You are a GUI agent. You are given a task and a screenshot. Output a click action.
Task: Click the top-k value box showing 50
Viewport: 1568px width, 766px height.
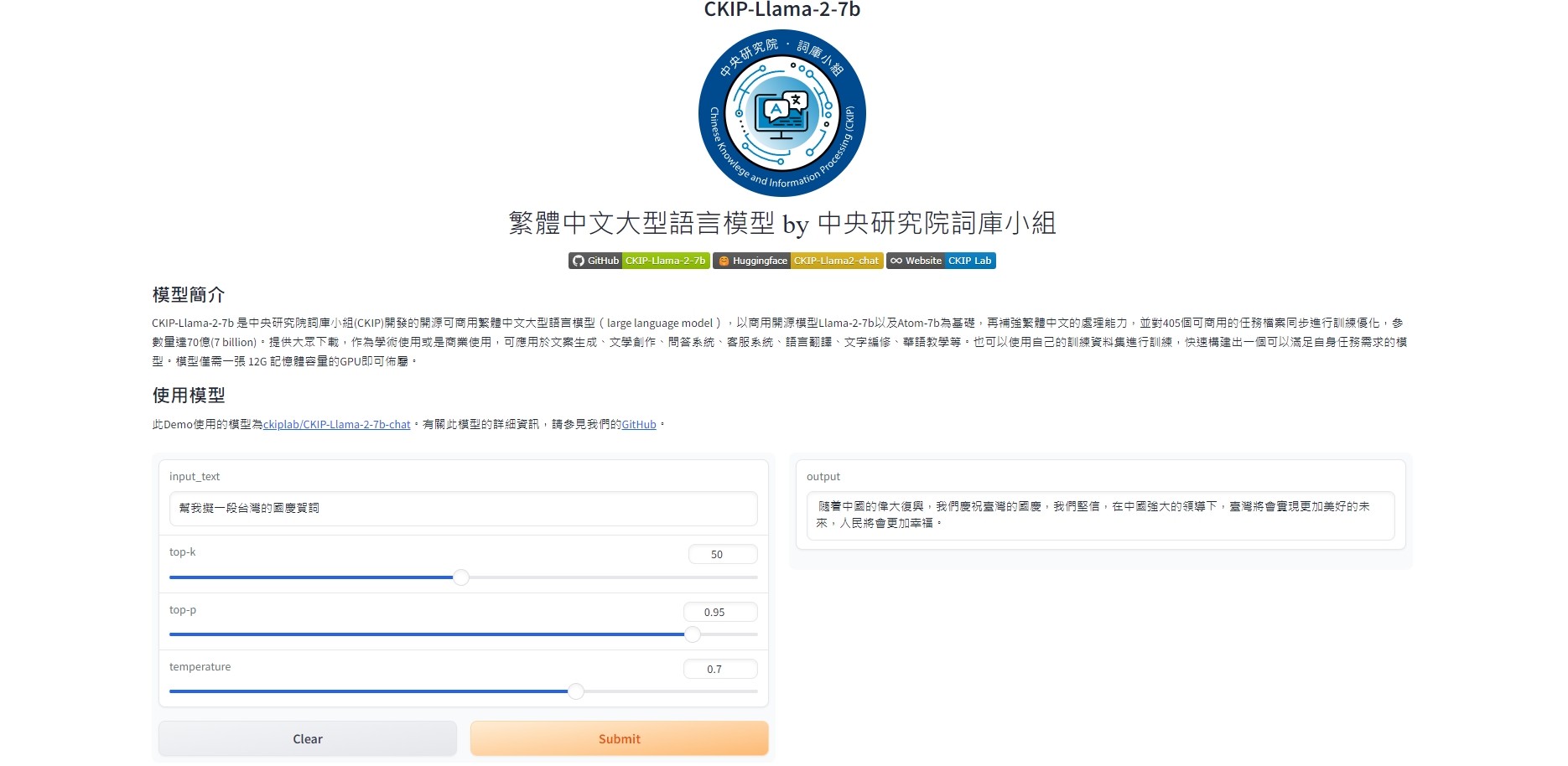(723, 554)
